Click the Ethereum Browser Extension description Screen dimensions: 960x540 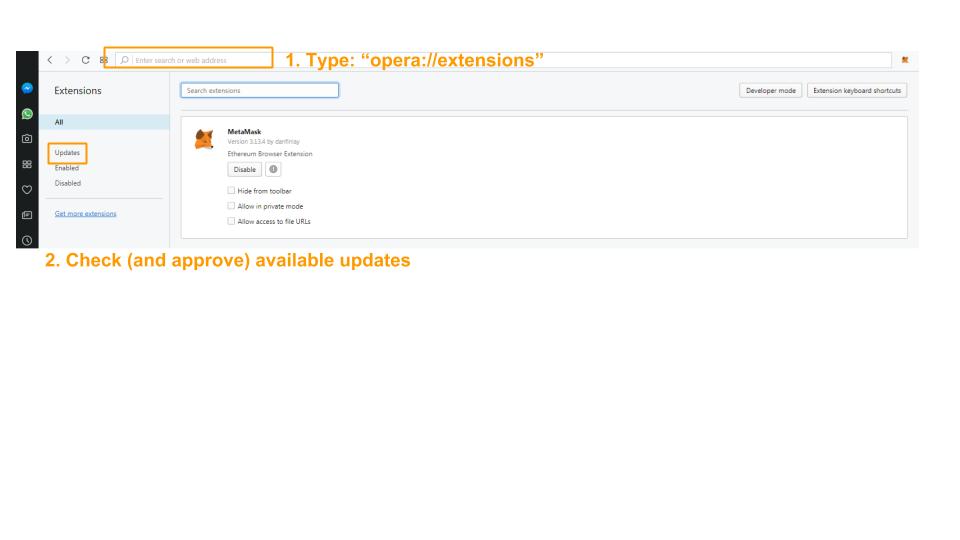(270, 154)
